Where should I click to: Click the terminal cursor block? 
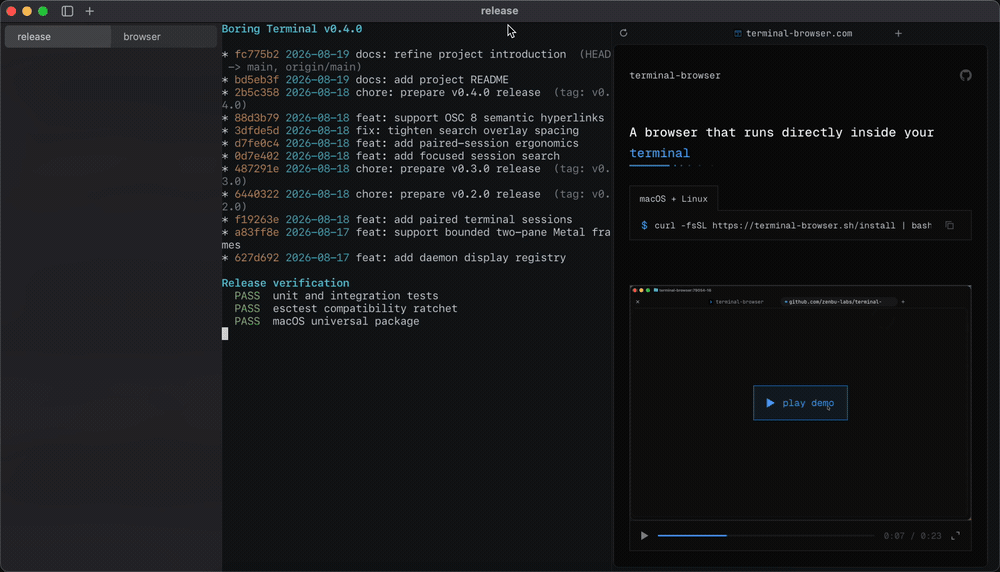pyautogui.click(x=224, y=334)
